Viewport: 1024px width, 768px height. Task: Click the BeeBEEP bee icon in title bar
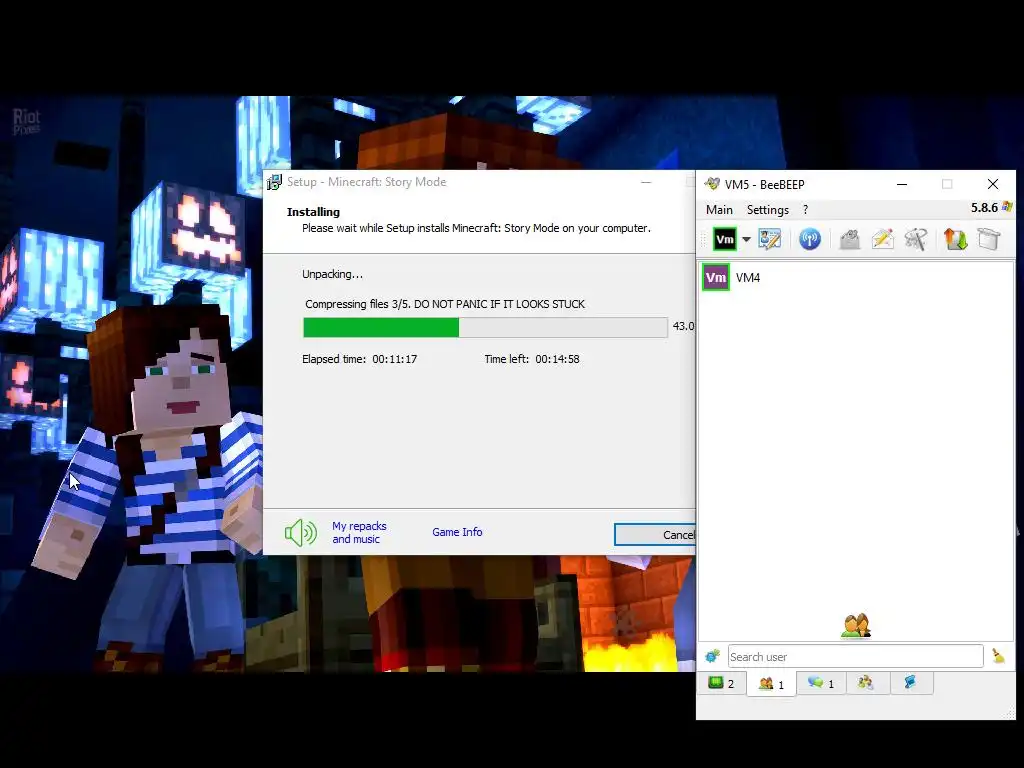712,184
